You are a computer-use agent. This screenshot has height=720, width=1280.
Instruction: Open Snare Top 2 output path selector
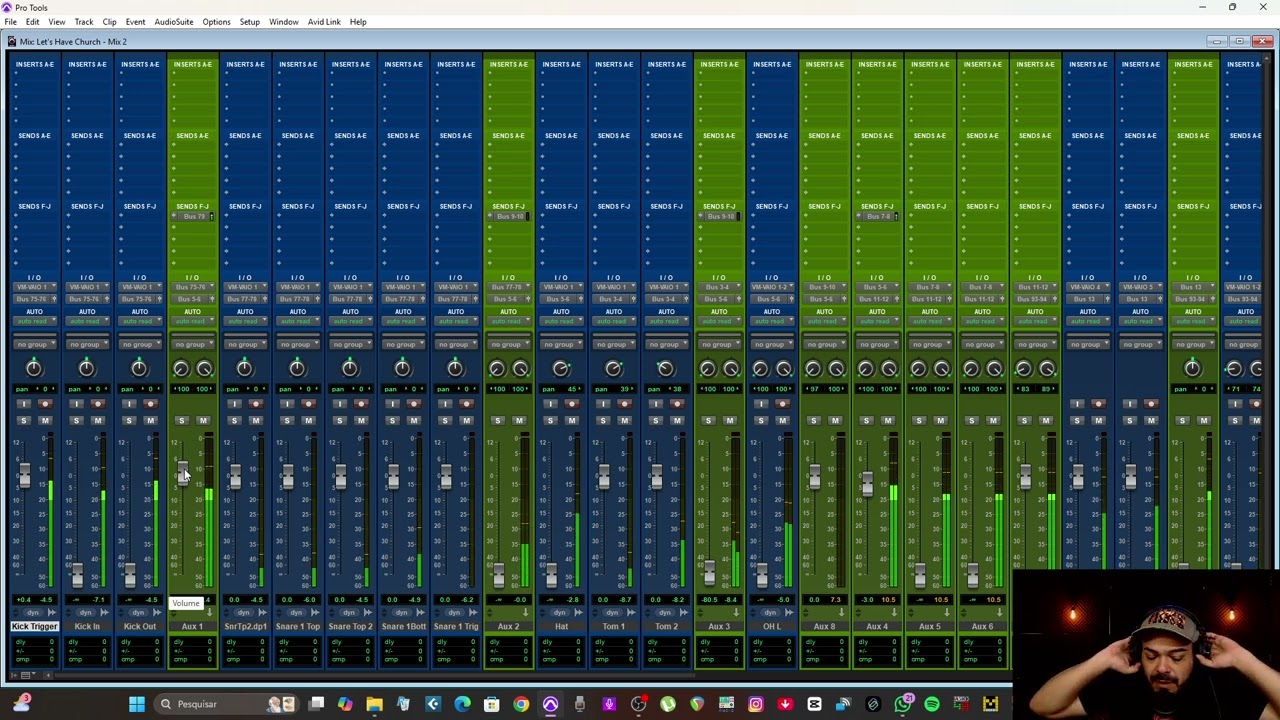[350, 298]
